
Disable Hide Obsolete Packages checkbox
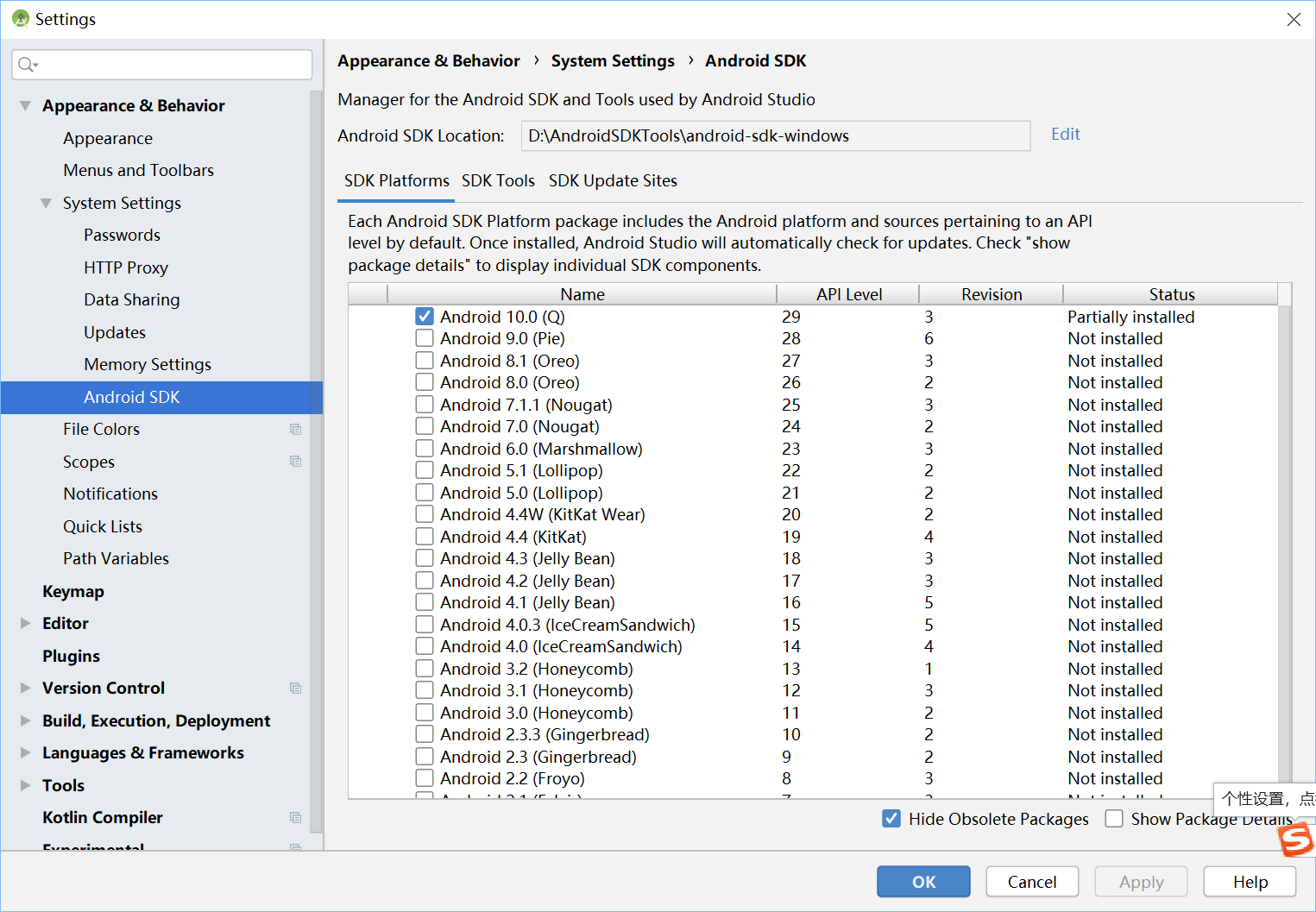[891, 819]
